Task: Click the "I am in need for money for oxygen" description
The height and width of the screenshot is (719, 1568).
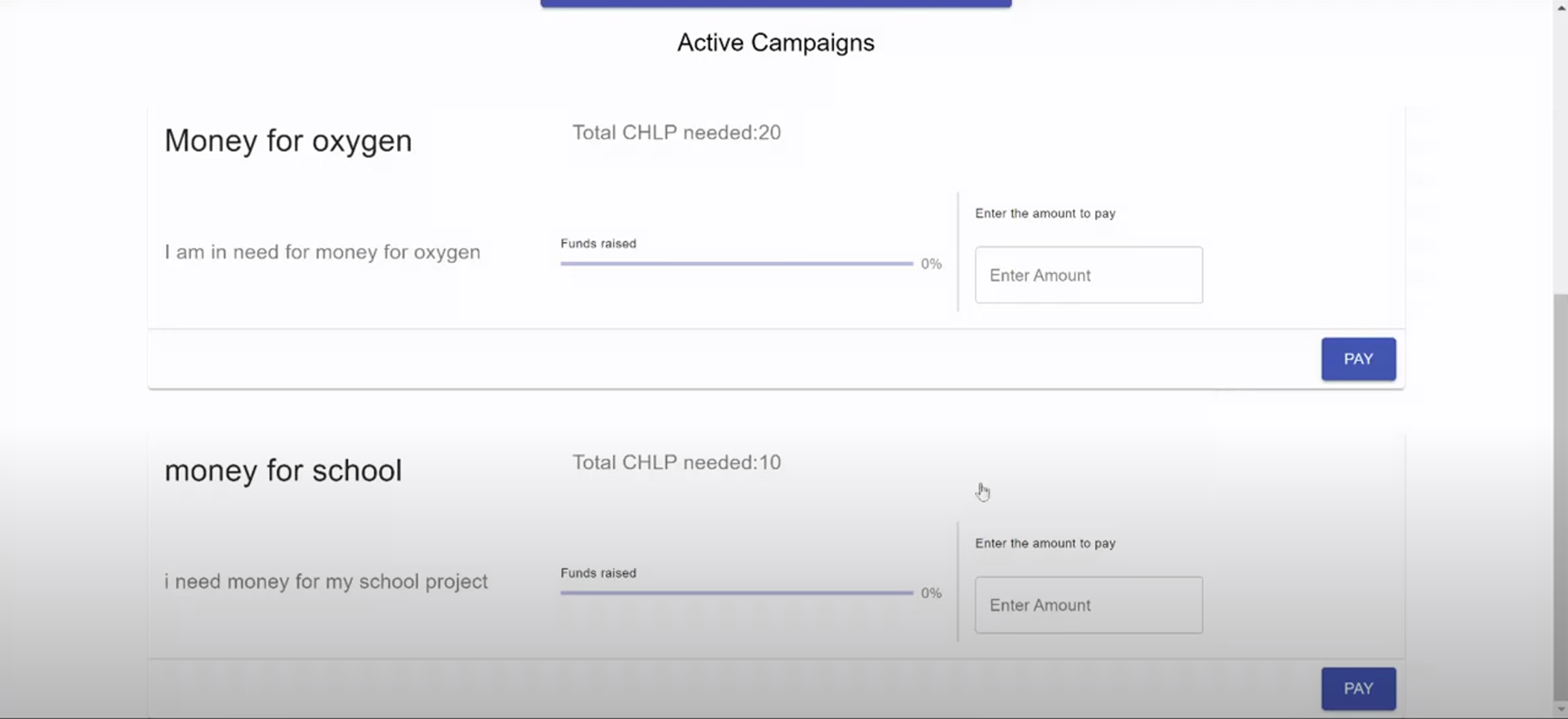Action: pos(323,252)
